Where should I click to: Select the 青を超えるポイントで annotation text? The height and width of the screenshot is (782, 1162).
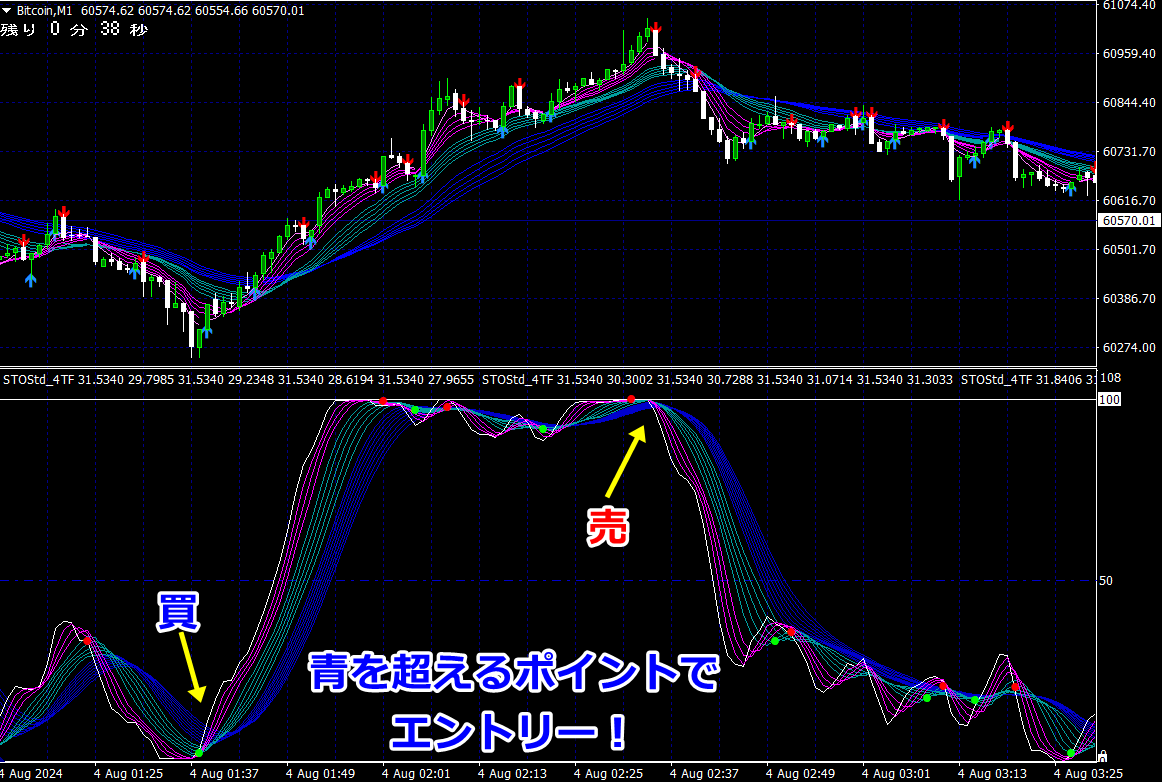(513, 672)
